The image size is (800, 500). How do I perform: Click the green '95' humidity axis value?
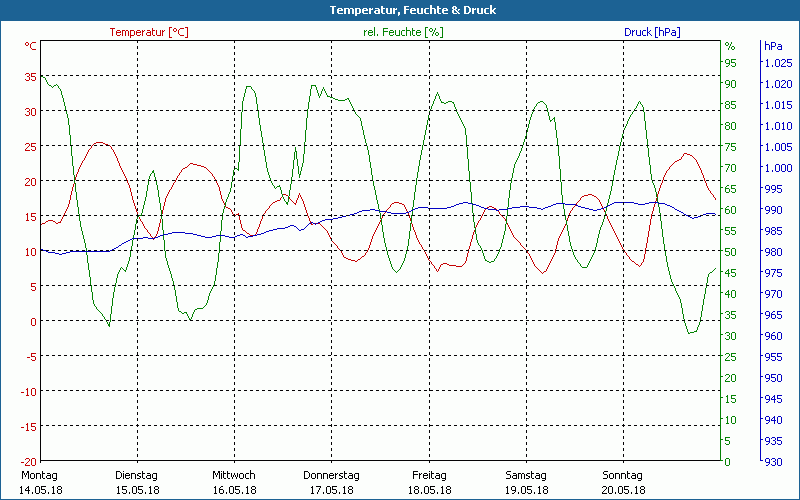[731, 63]
